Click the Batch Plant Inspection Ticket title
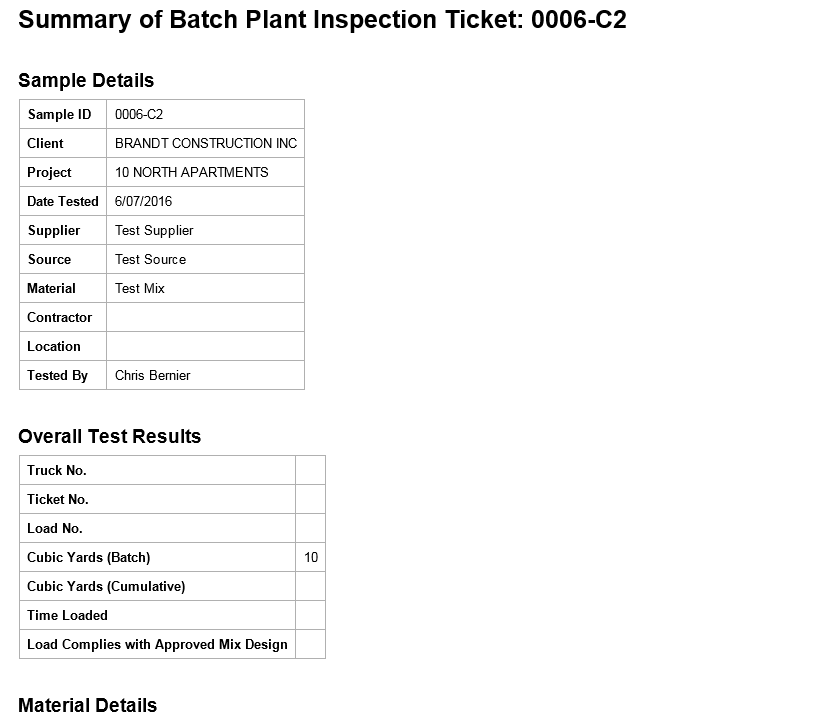Viewport: 822px width, 723px height. click(x=322, y=20)
